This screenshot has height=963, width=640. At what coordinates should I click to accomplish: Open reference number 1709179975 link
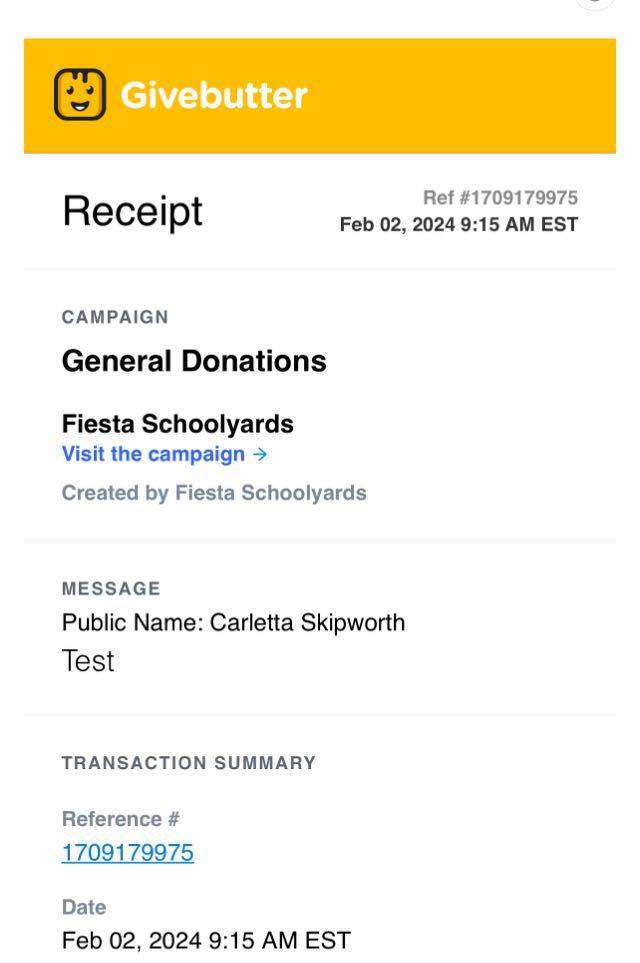(127, 853)
